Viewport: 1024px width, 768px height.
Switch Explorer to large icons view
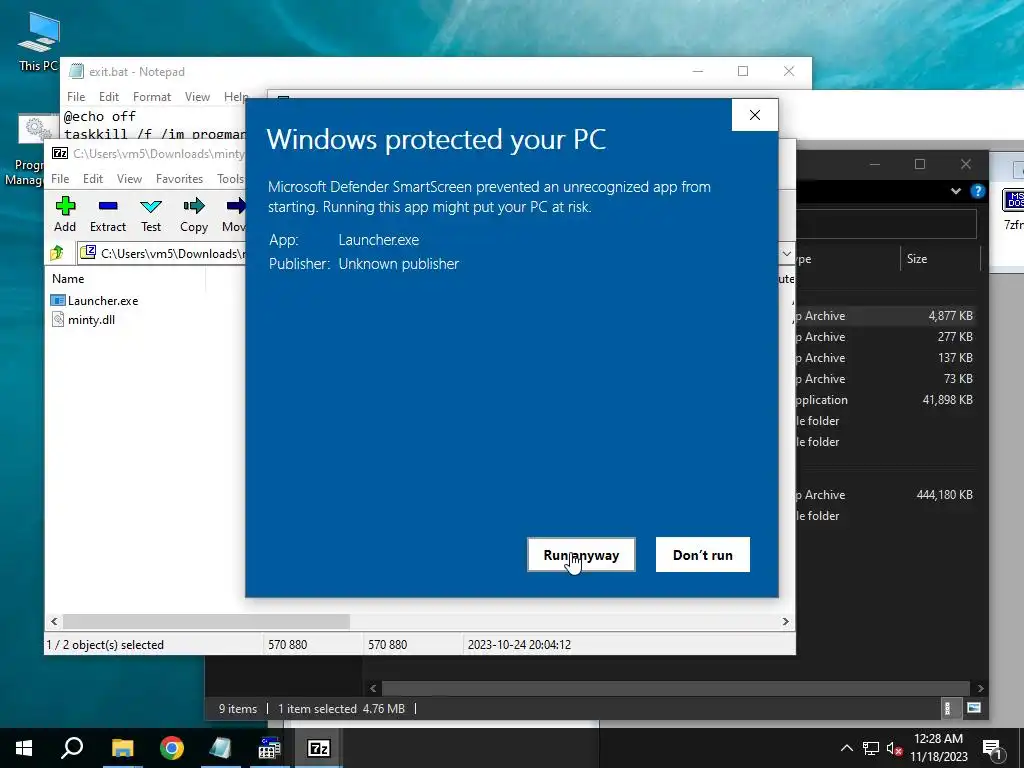(974, 708)
